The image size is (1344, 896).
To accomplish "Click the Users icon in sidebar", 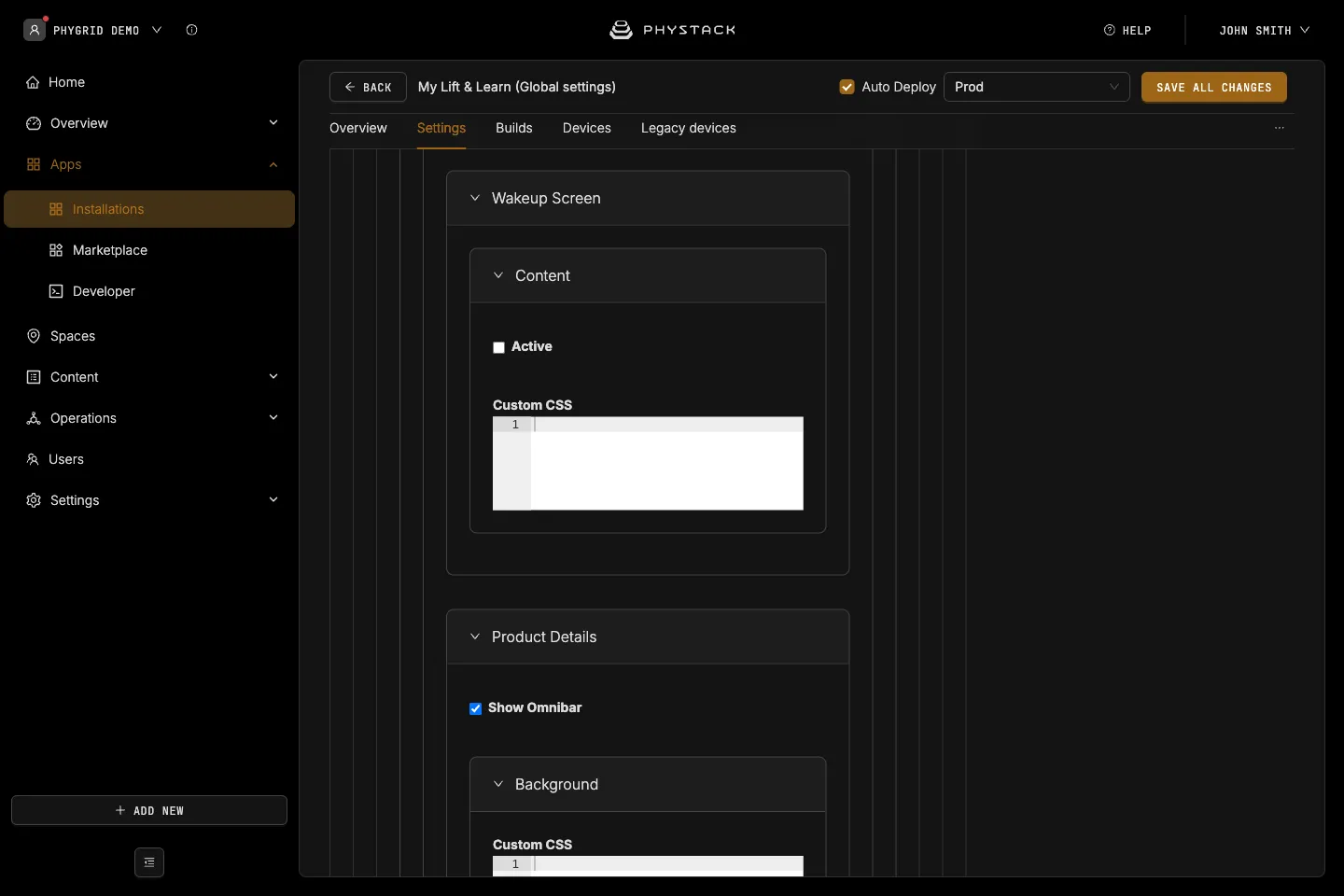I will pos(33,459).
